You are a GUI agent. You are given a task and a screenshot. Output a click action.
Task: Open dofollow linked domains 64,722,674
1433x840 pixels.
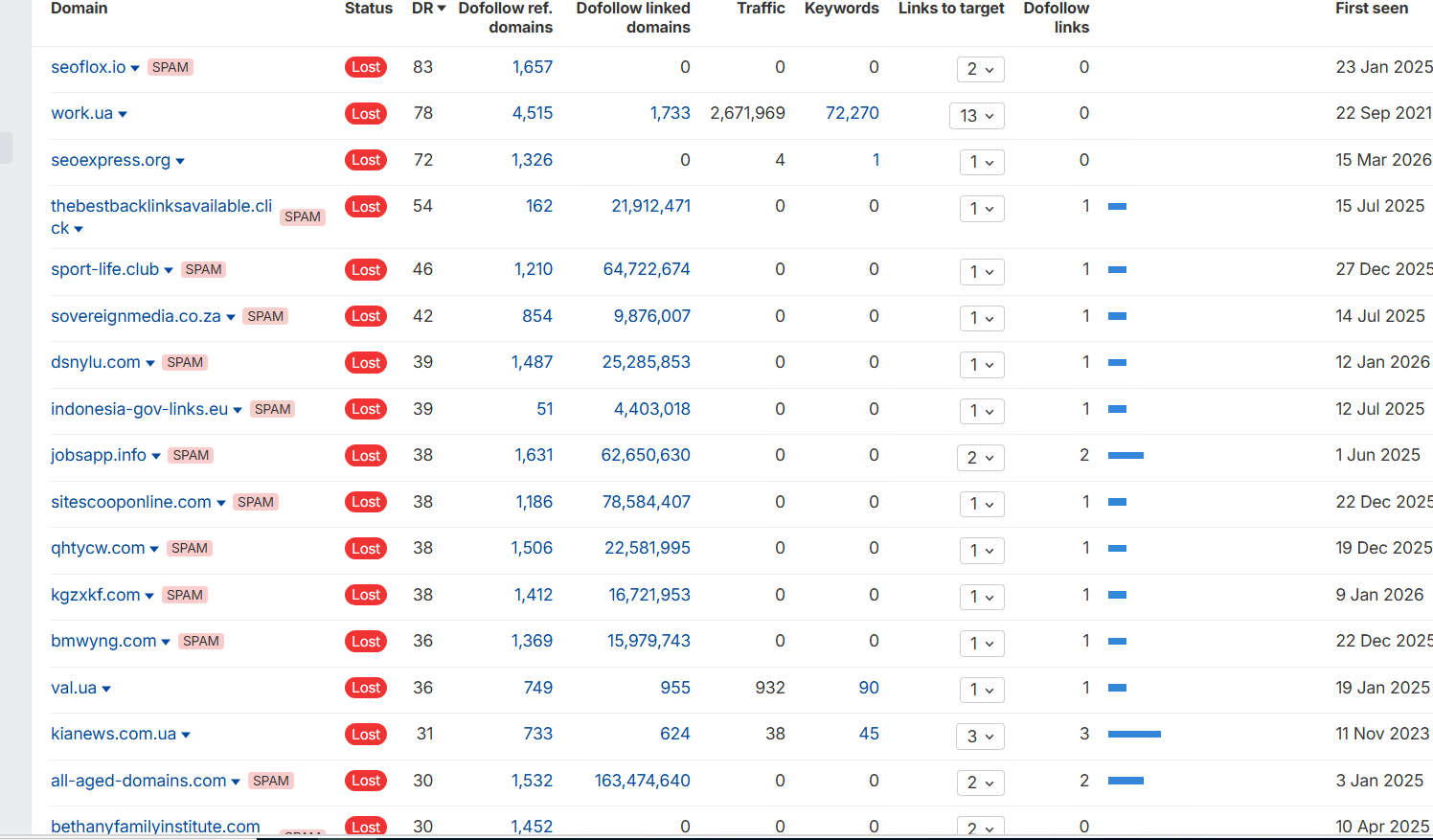tap(647, 269)
